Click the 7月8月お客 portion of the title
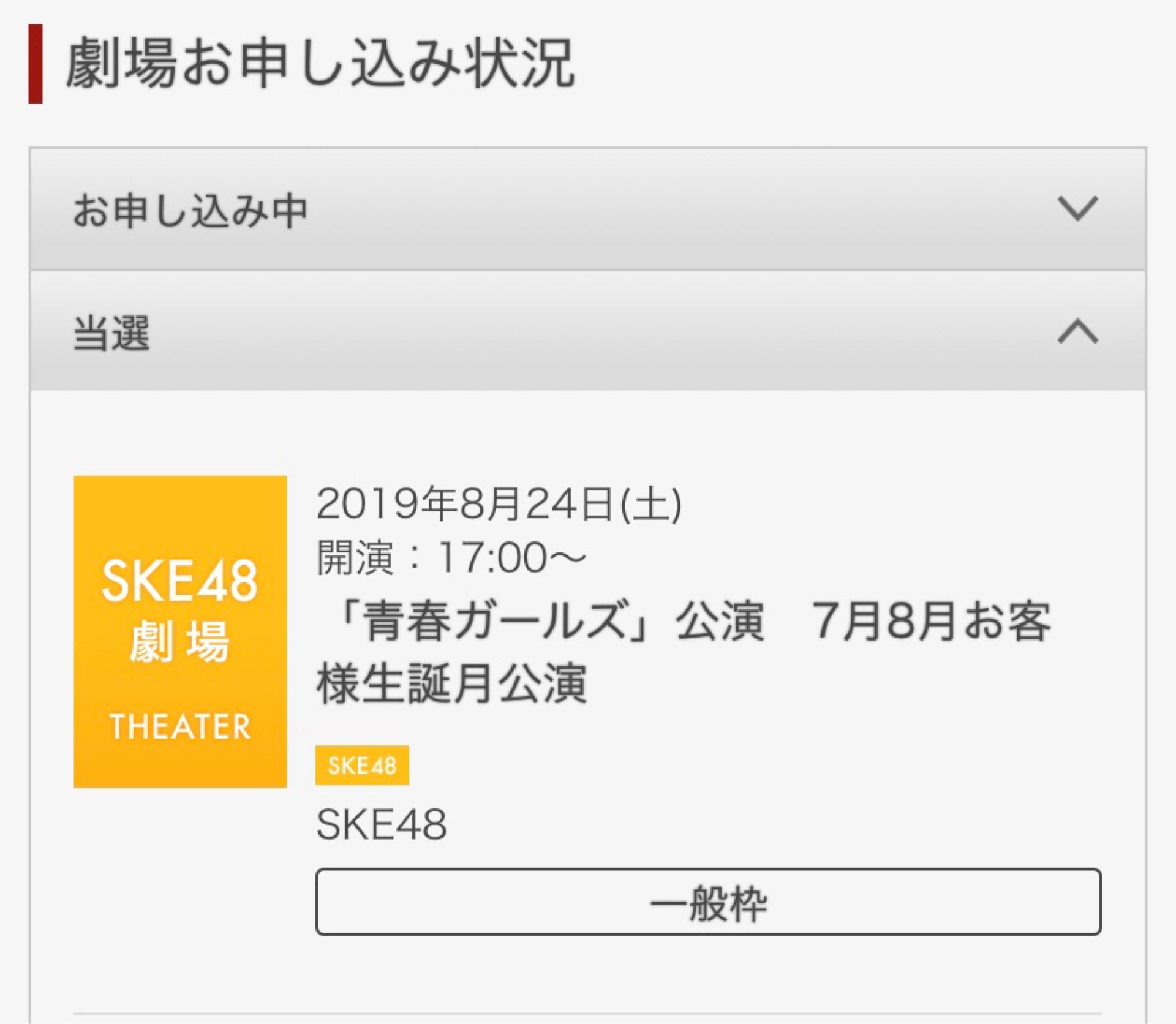Image resolution: width=1176 pixels, height=1024 pixels. [x=931, y=622]
